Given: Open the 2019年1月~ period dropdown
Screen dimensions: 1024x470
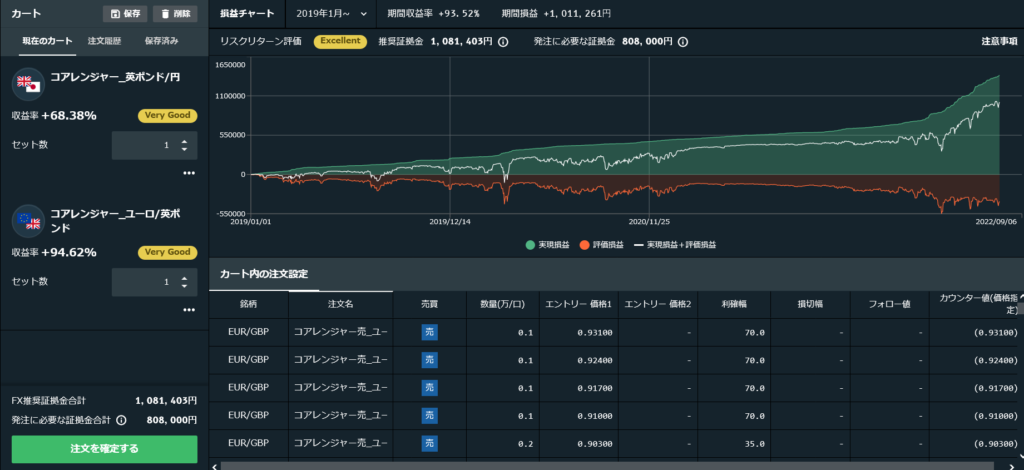Looking at the screenshot, I should click(331, 14).
